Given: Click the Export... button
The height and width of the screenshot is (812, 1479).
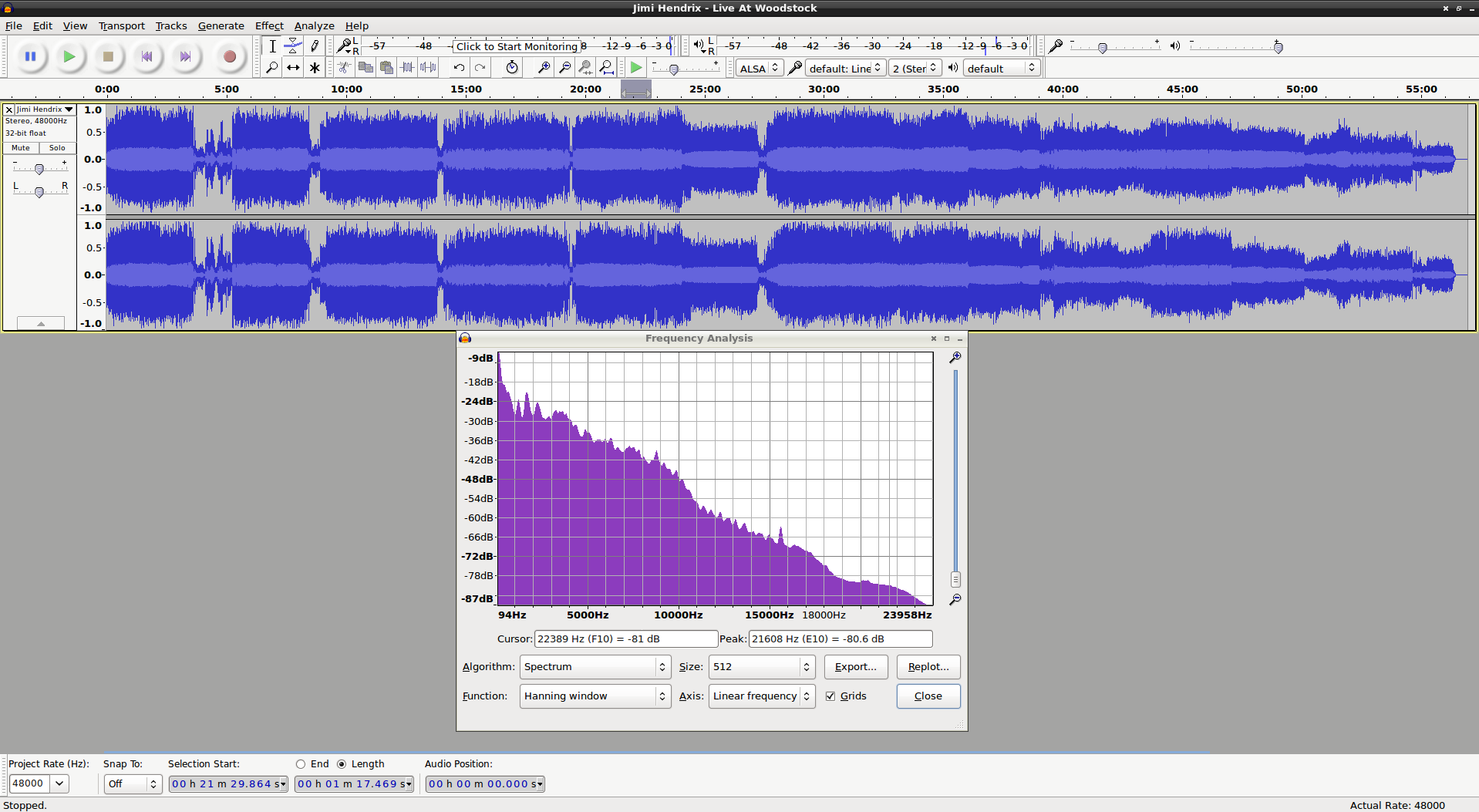Looking at the screenshot, I should click(x=856, y=667).
